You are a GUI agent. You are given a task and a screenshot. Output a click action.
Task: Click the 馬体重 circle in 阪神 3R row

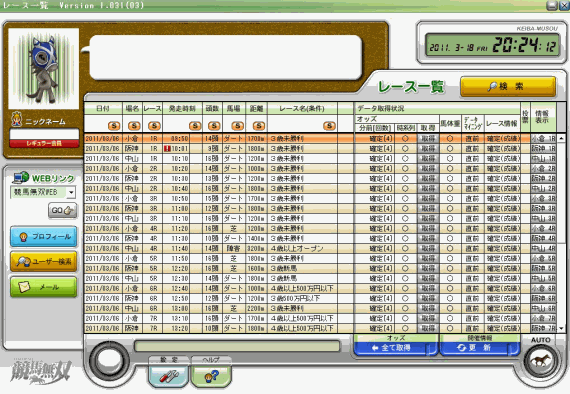[x=450, y=208]
